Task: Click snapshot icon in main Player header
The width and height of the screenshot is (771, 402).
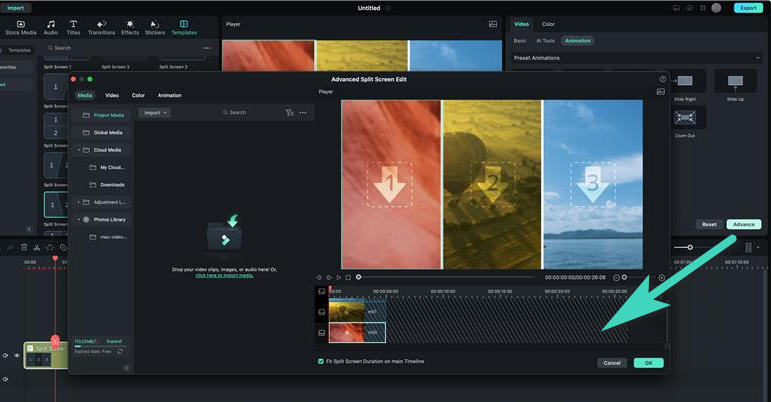Action: click(x=493, y=24)
